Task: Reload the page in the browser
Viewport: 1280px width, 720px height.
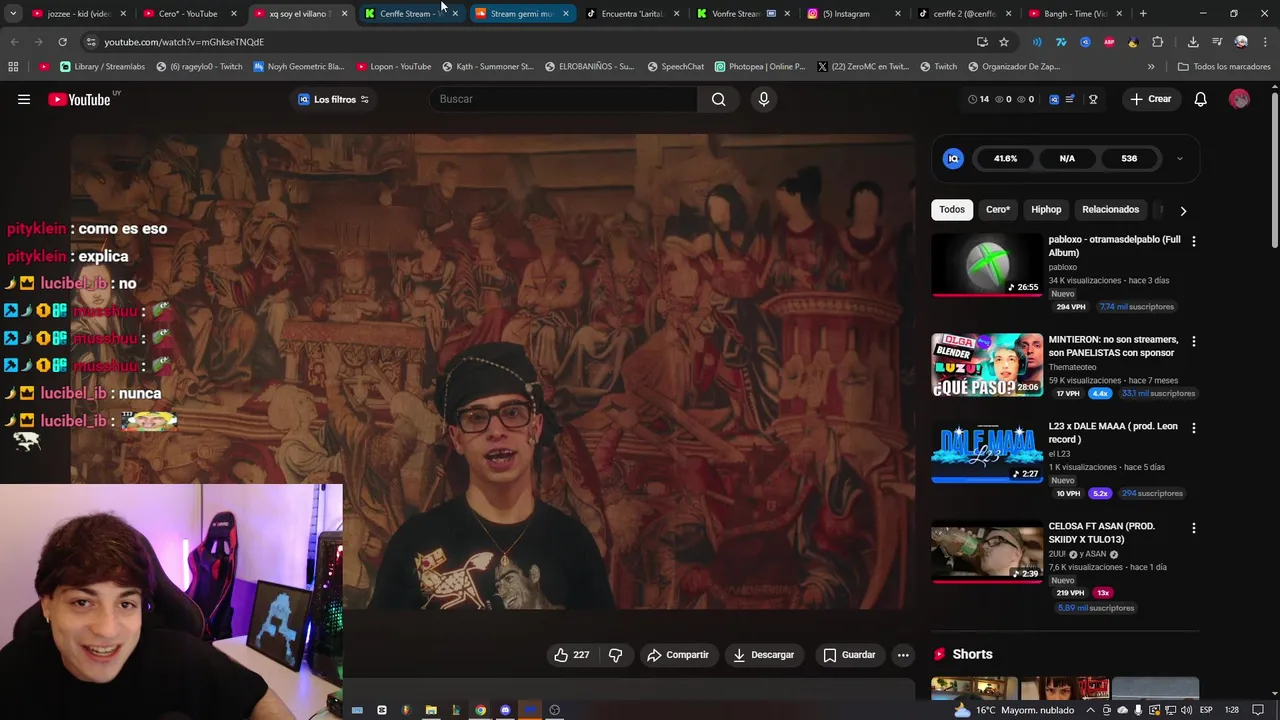Action: [x=62, y=42]
